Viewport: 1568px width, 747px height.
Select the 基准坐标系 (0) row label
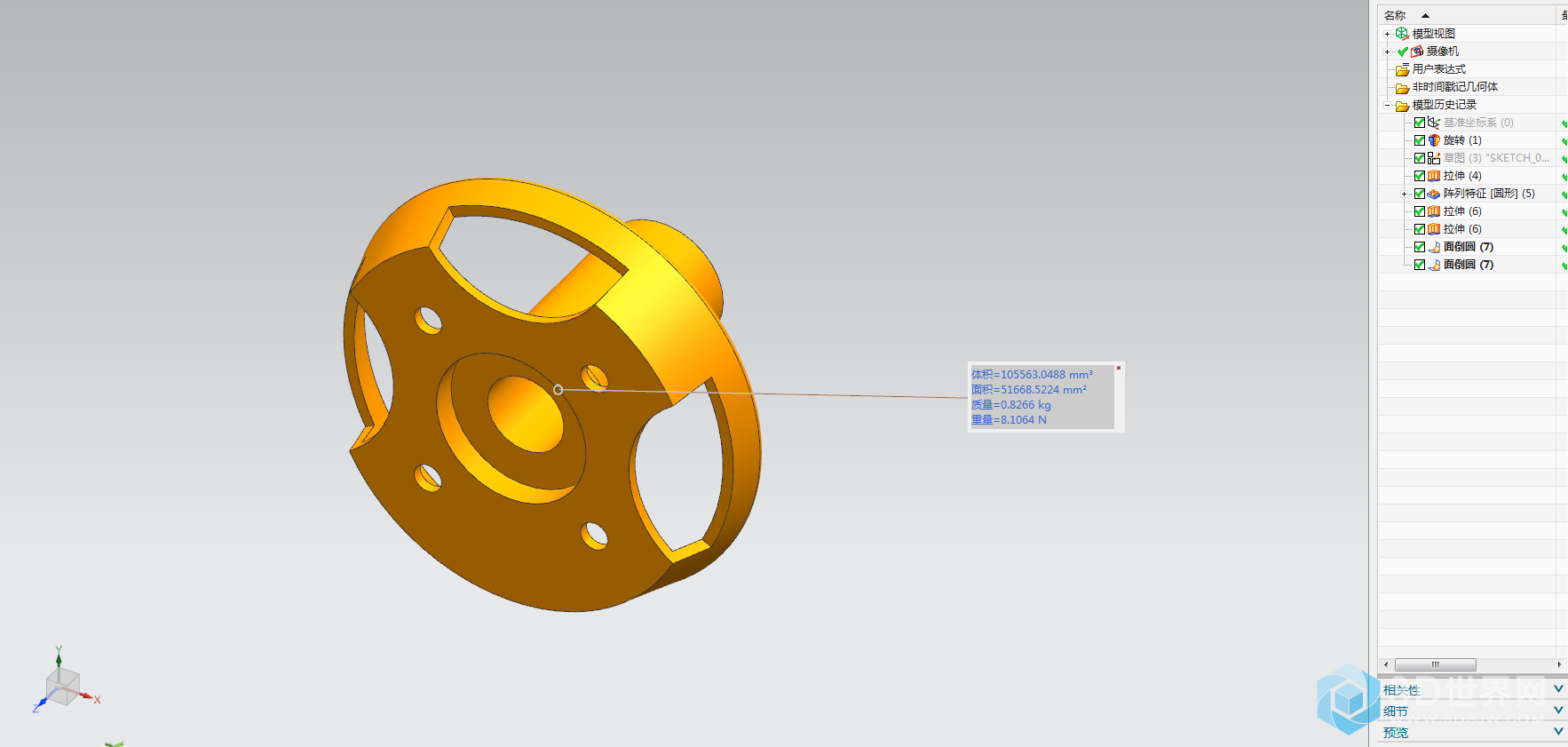click(x=1478, y=123)
